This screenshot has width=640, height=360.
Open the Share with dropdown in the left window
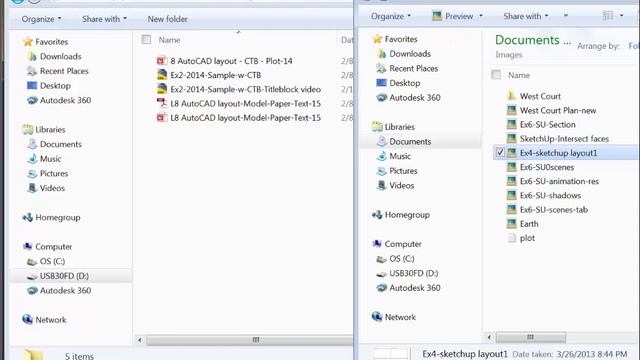tap(104, 19)
